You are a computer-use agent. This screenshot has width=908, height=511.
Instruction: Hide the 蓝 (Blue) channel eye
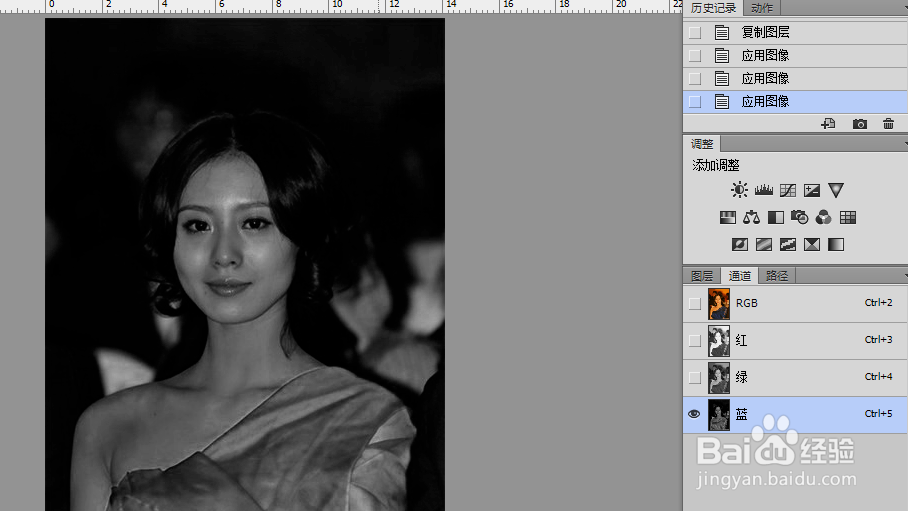coord(694,414)
